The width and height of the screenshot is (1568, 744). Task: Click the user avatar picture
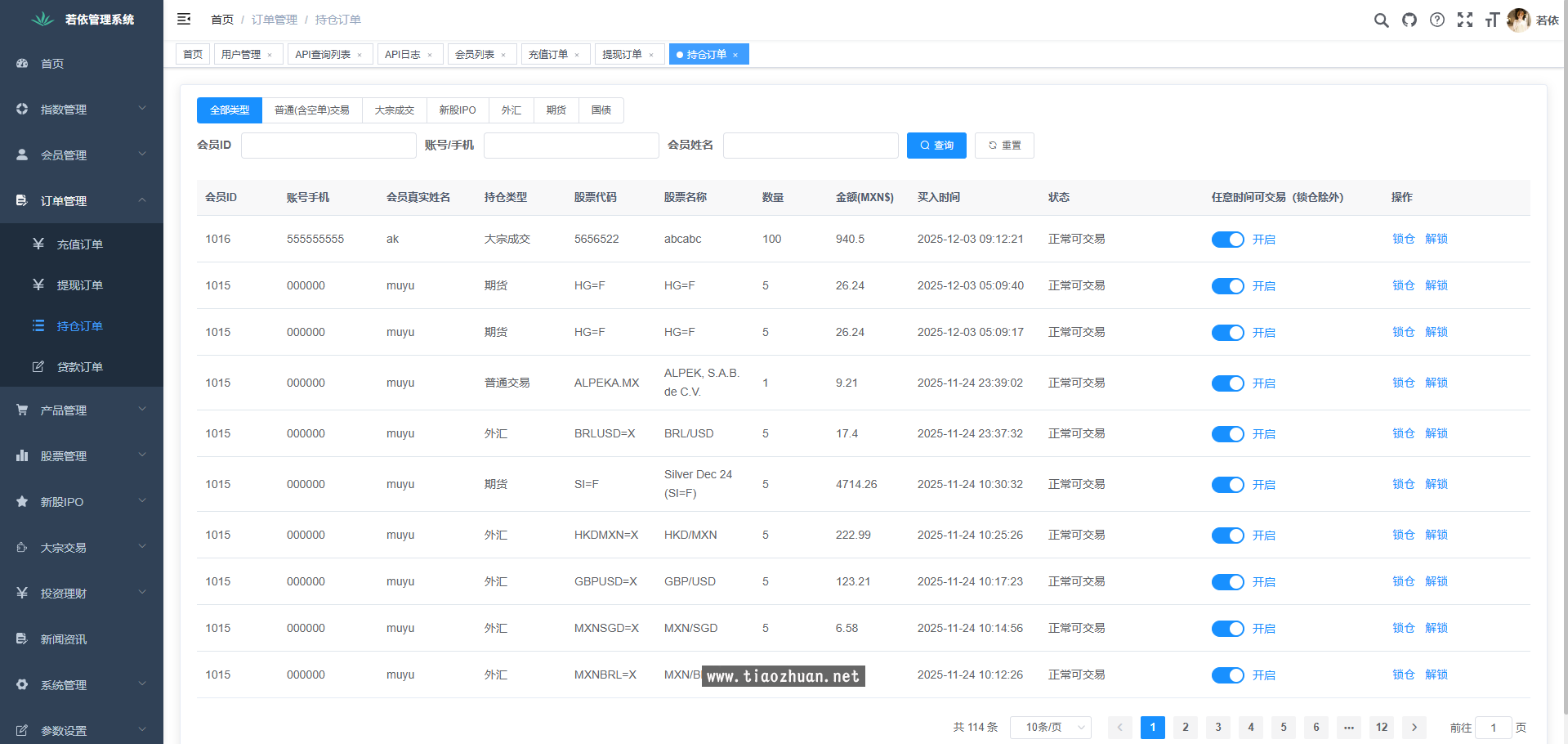tap(1518, 20)
